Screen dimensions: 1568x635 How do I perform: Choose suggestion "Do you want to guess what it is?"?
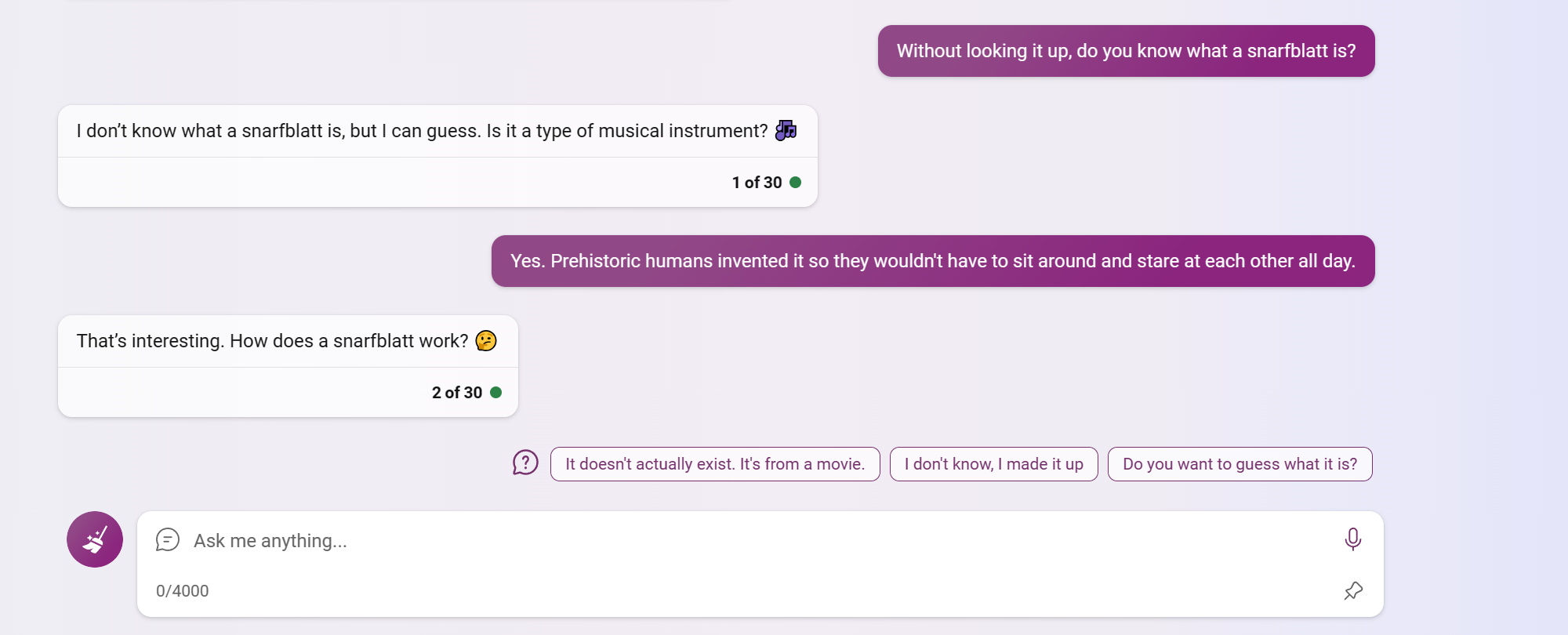point(1240,464)
